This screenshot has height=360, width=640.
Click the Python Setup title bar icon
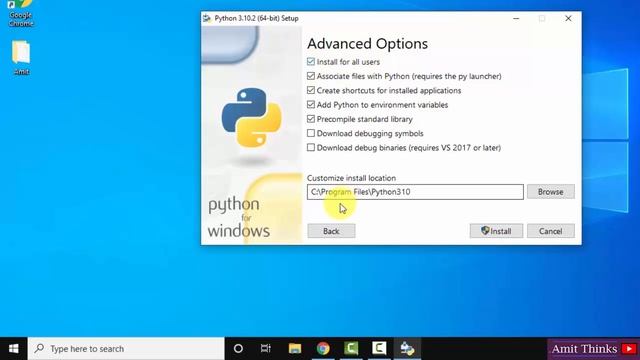click(x=207, y=18)
